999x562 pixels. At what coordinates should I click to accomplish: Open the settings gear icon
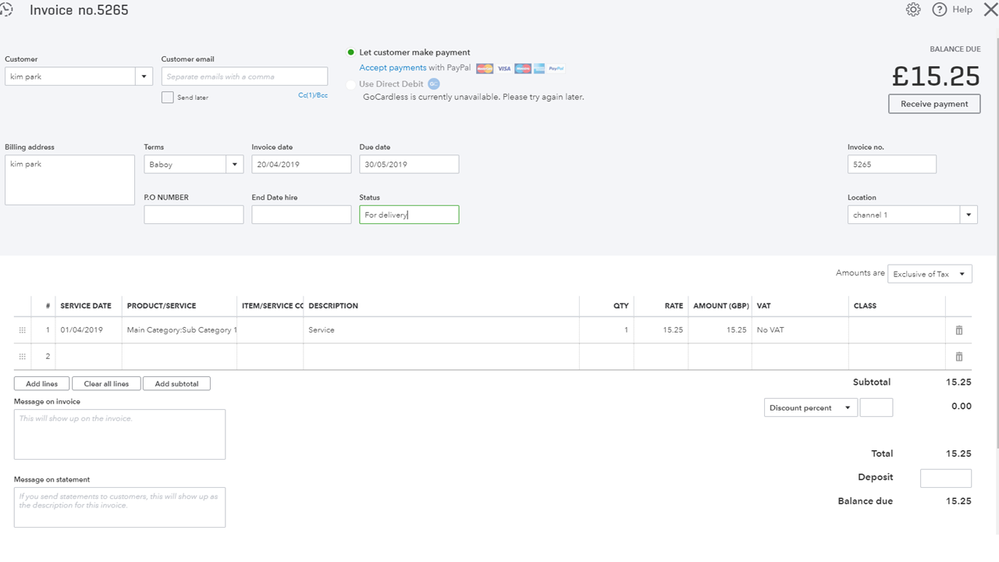click(913, 10)
